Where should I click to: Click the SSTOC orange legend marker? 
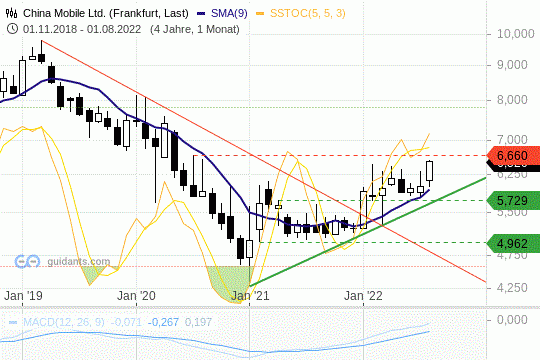click(x=260, y=14)
